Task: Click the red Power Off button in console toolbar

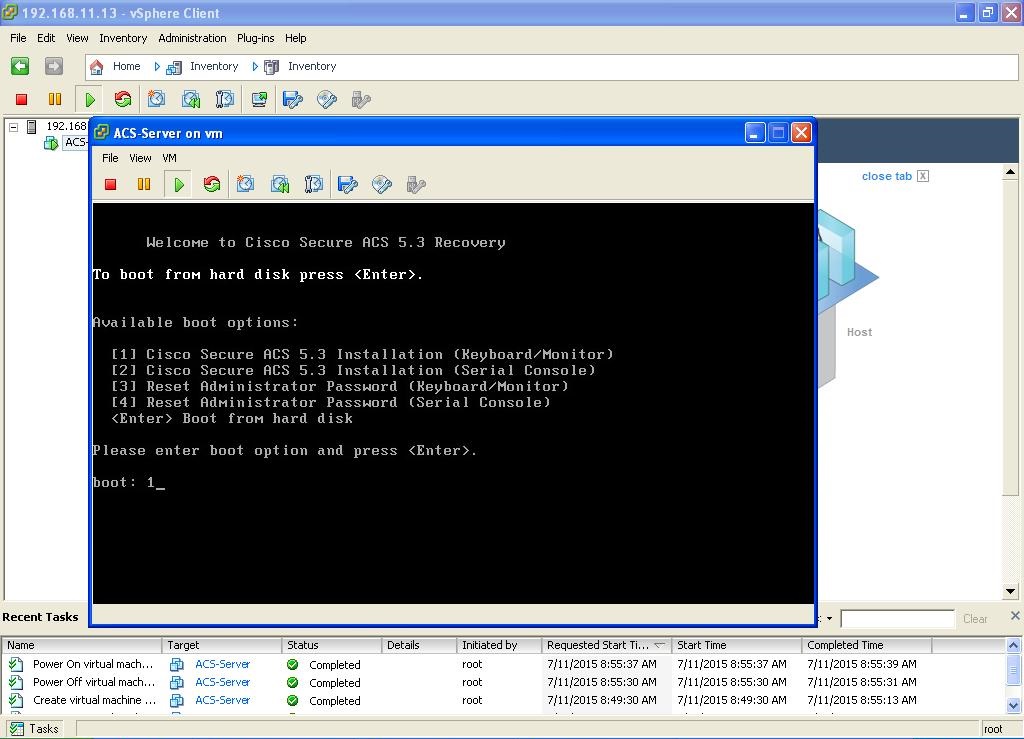Action: coord(111,185)
